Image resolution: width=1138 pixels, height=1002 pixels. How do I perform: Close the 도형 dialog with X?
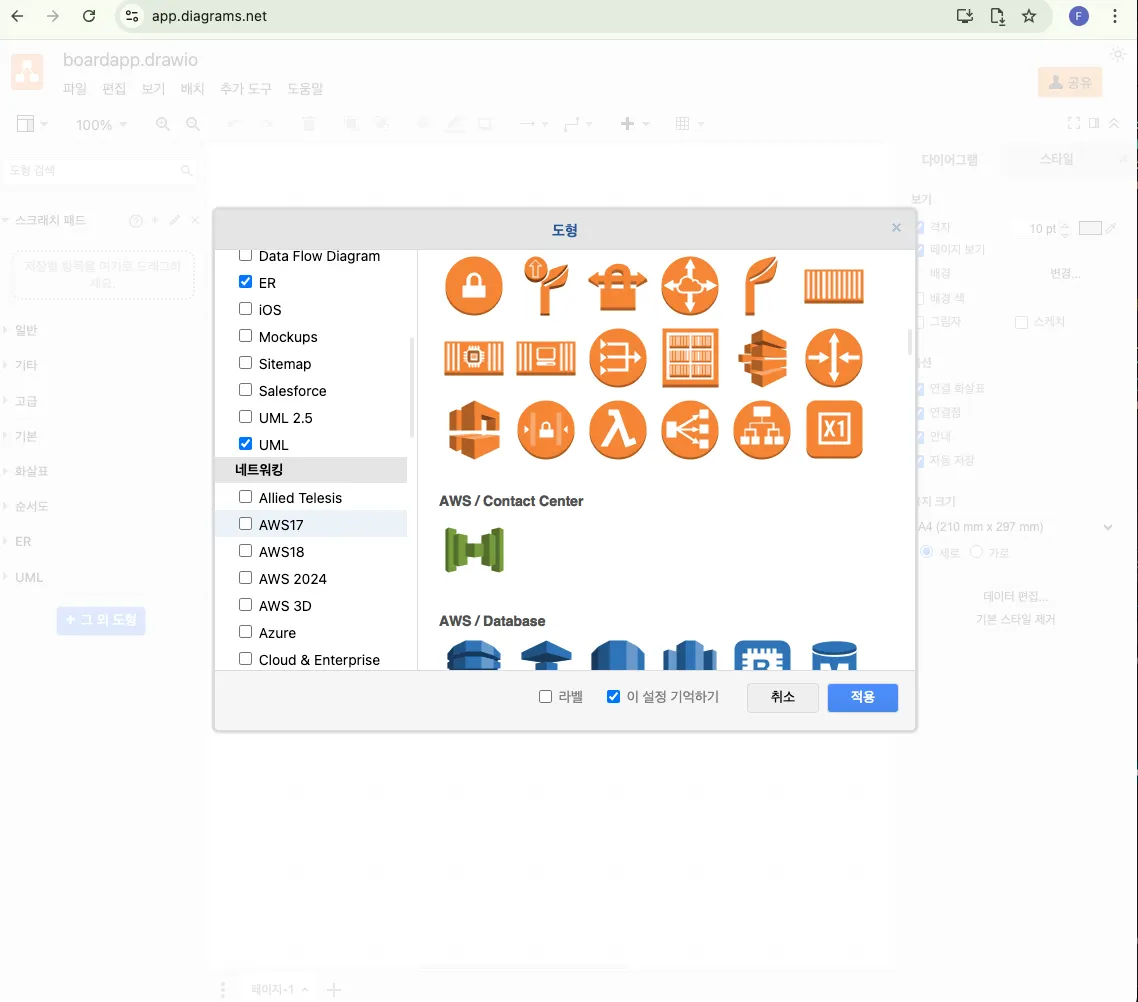coord(896,228)
